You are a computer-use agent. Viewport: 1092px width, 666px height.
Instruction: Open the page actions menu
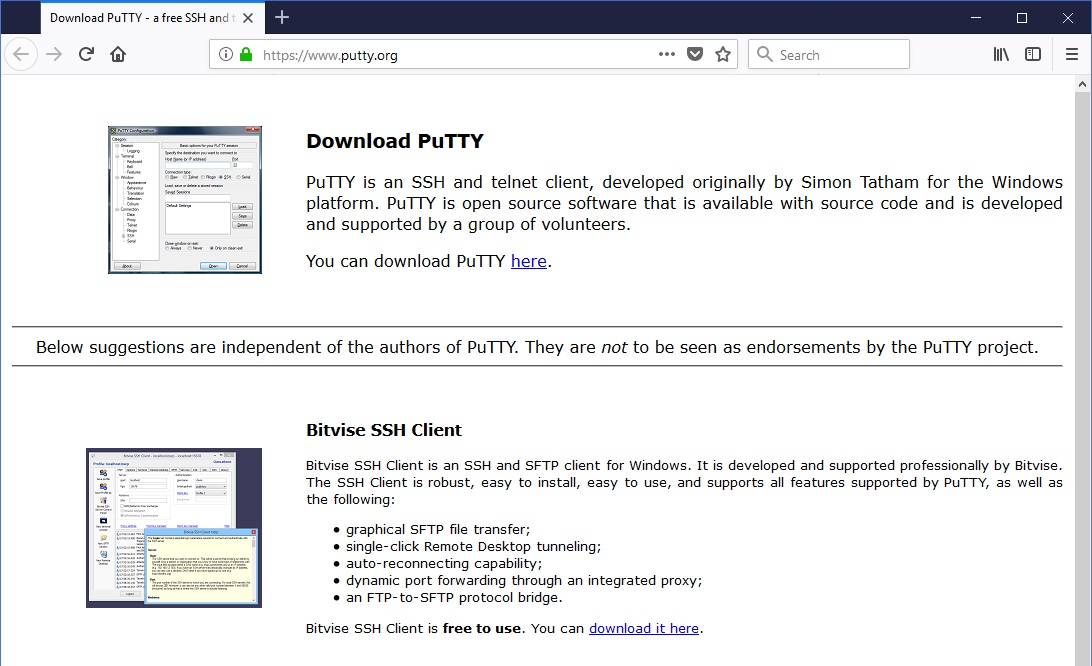pos(666,55)
